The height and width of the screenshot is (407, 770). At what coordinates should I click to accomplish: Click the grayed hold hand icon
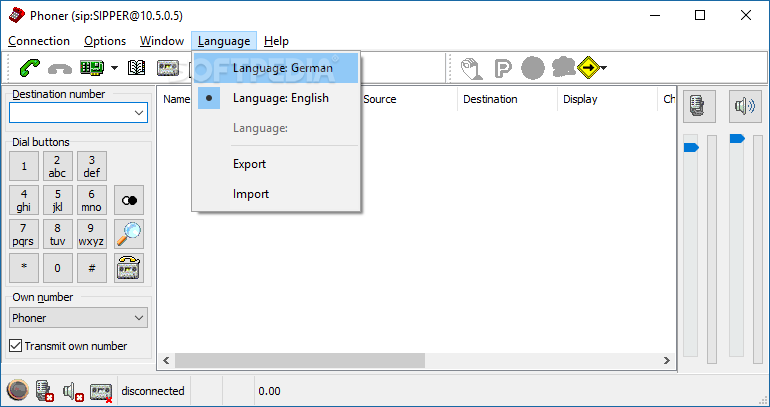point(471,68)
